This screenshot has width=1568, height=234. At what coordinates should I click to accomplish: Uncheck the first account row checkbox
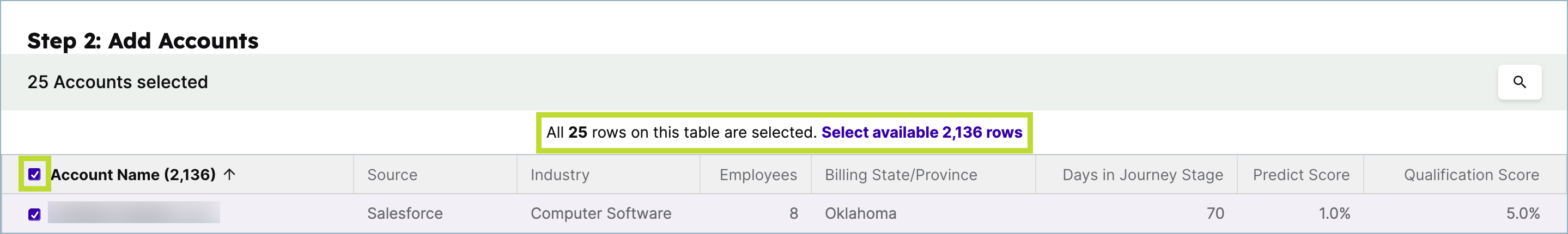(x=35, y=214)
